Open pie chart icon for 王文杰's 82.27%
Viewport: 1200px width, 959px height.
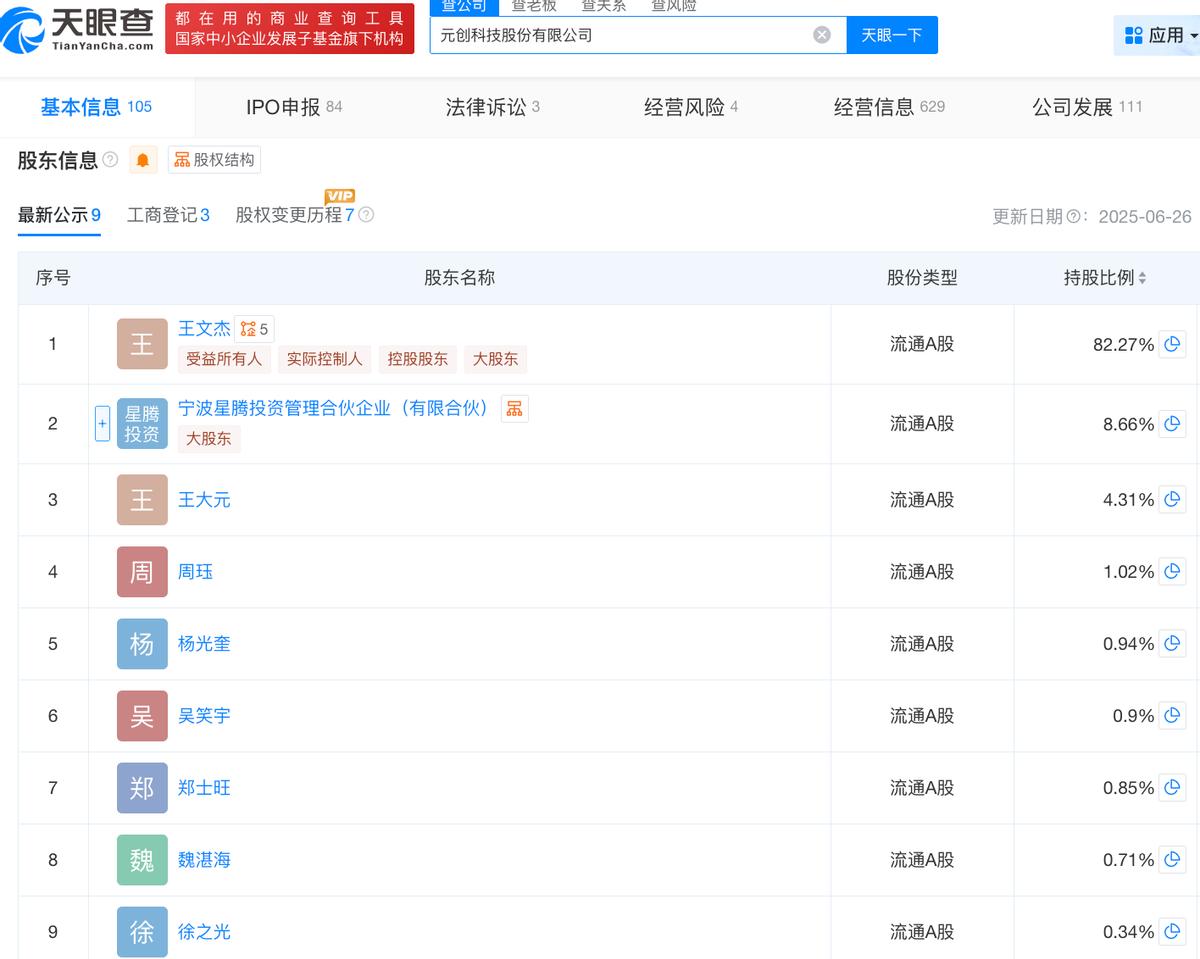(1172, 344)
